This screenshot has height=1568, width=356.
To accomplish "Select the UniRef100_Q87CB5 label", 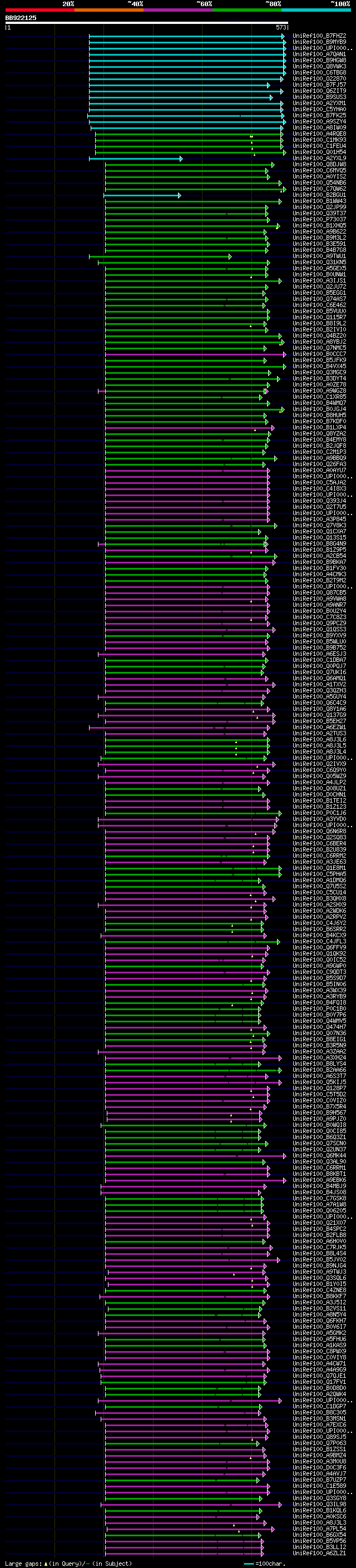I will (x=319, y=592).
